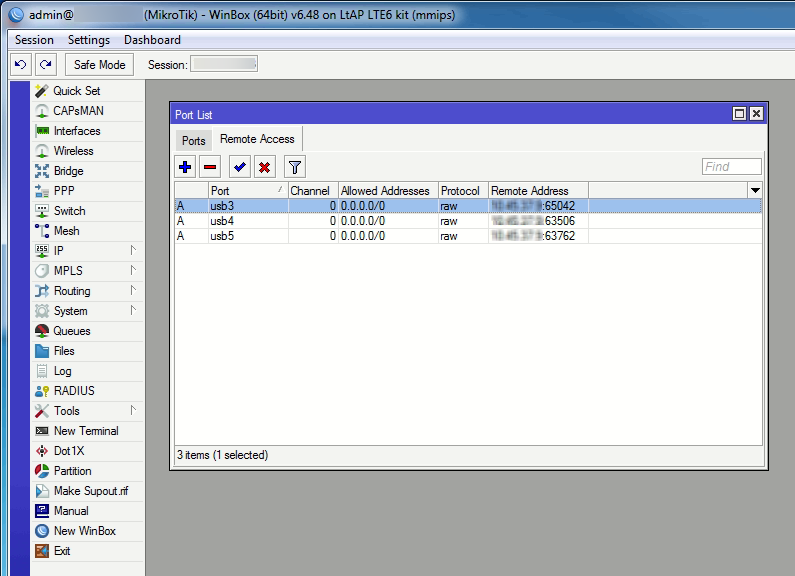795x576 pixels.
Task: Disable entry with red X button
Action: point(264,167)
